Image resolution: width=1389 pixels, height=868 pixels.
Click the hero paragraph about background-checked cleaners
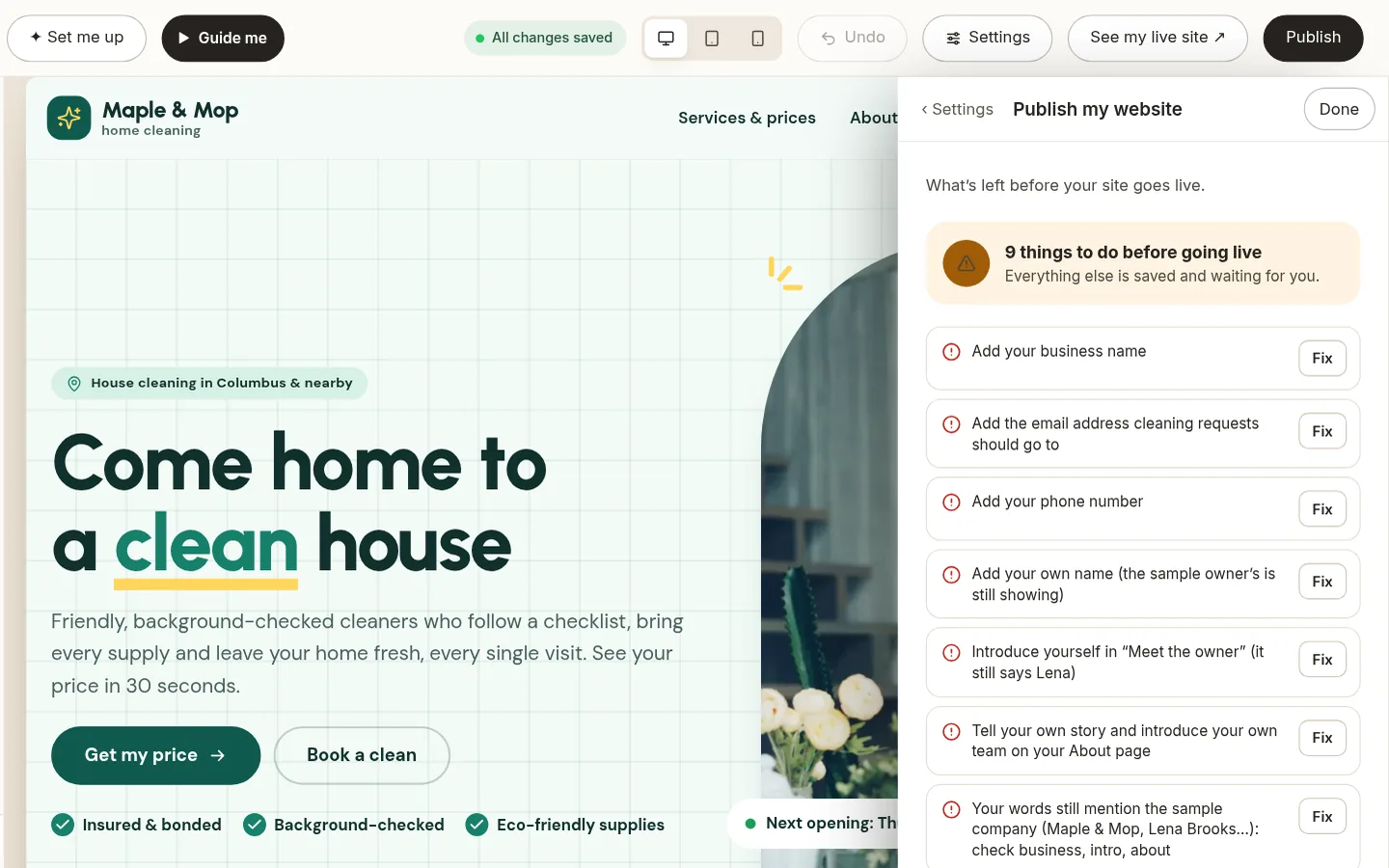click(x=368, y=653)
